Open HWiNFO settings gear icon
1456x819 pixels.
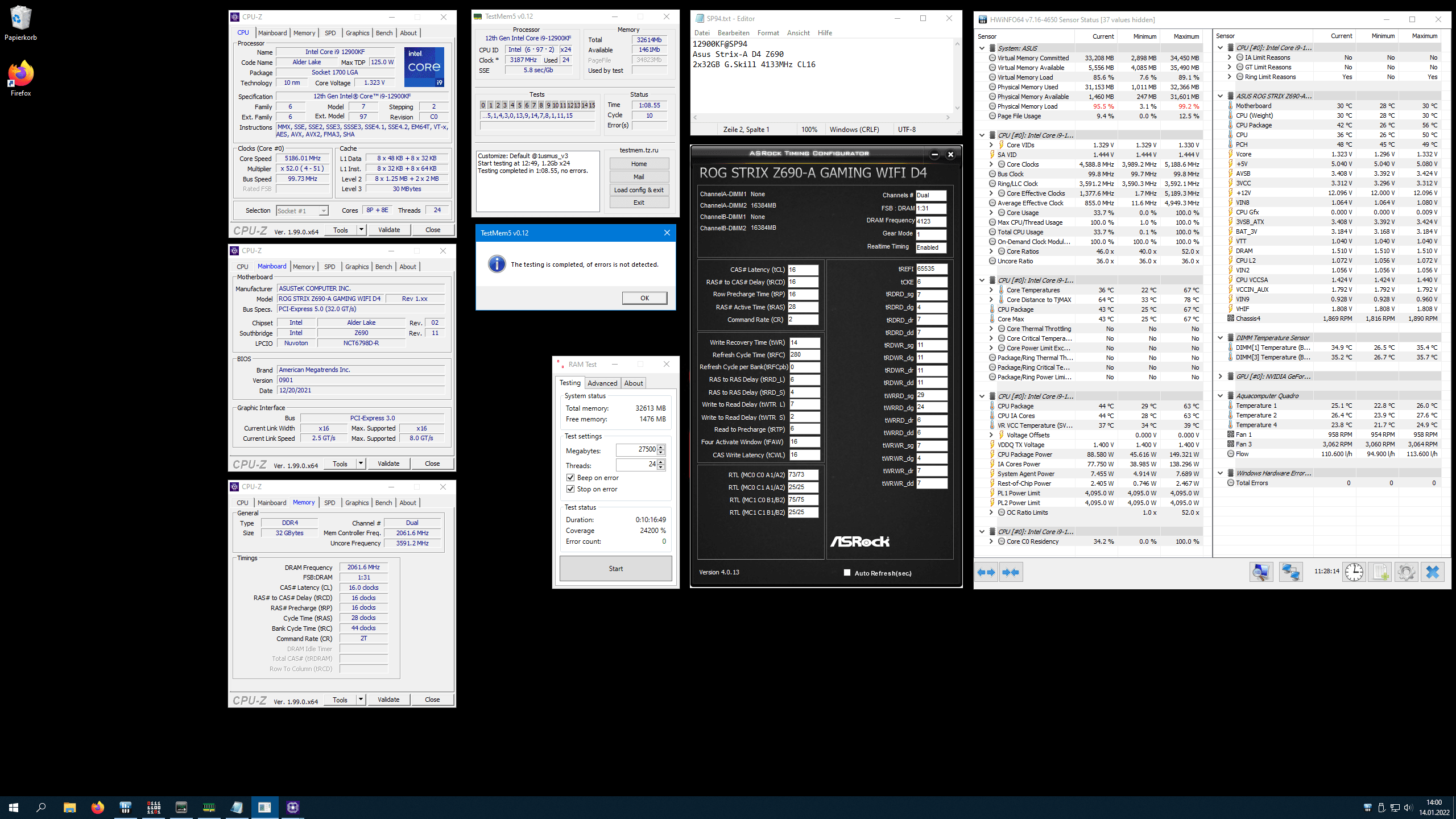(1406, 572)
